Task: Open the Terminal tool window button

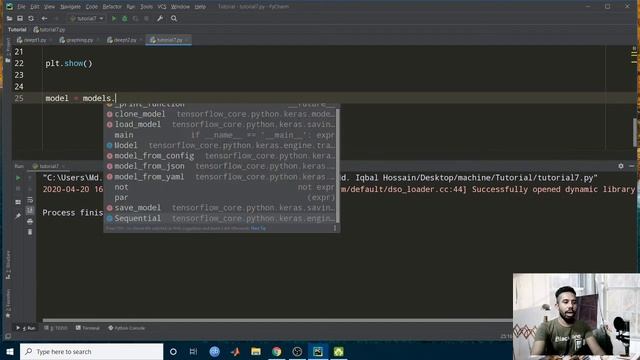Action: [x=88, y=328]
